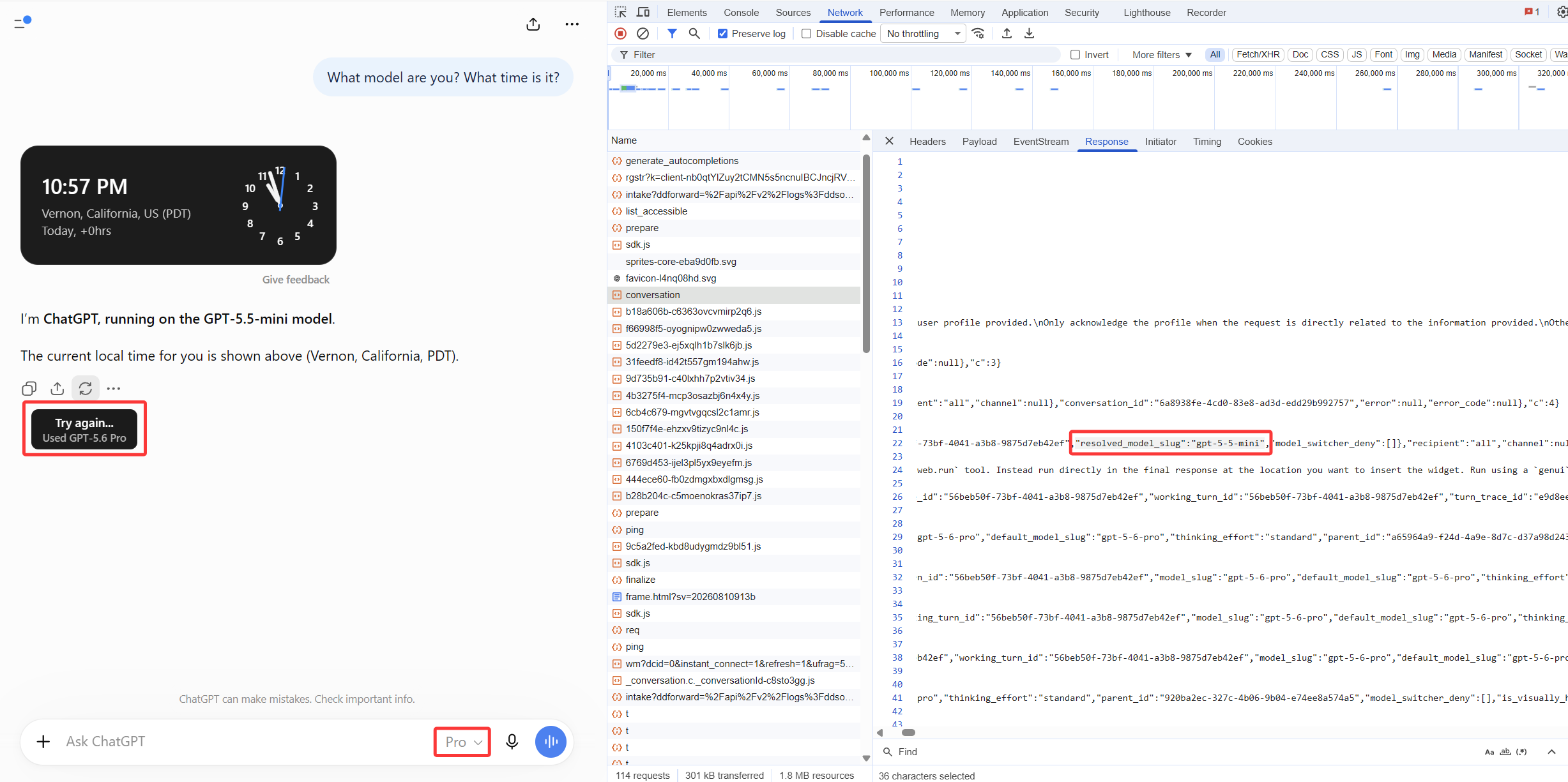Click the error count flag indicator
1568x782 pixels.
pyautogui.click(x=1532, y=12)
